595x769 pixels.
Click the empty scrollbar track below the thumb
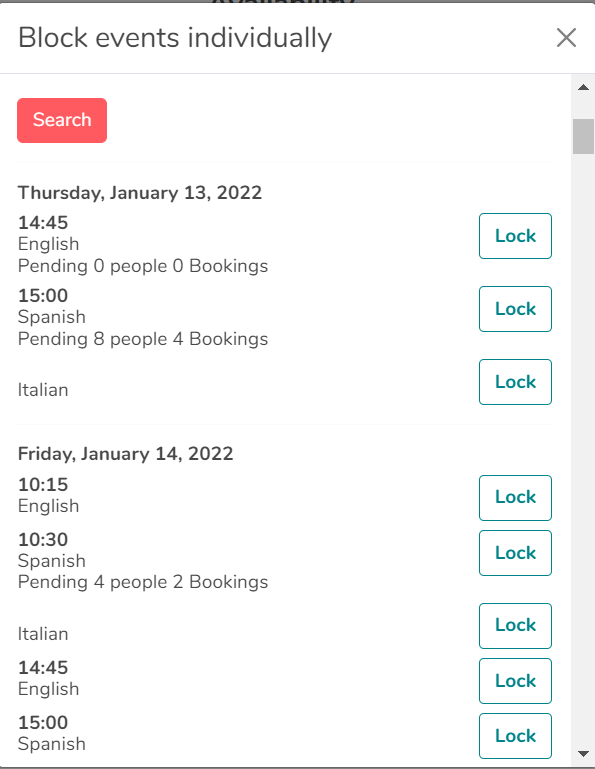point(583,441)
